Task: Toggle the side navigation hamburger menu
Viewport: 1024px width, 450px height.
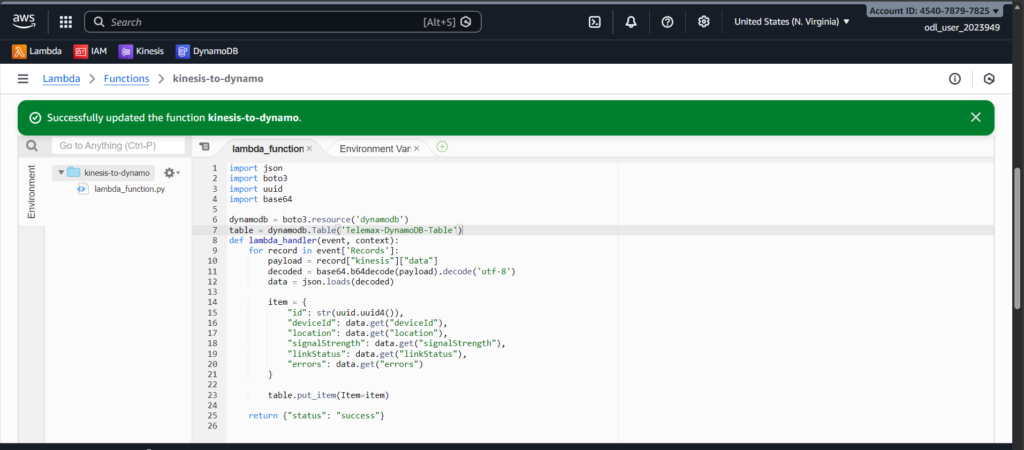Action: point(22,79)
